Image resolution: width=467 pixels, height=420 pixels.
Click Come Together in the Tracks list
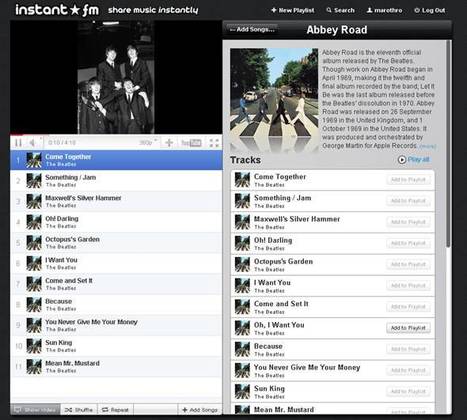280,177
